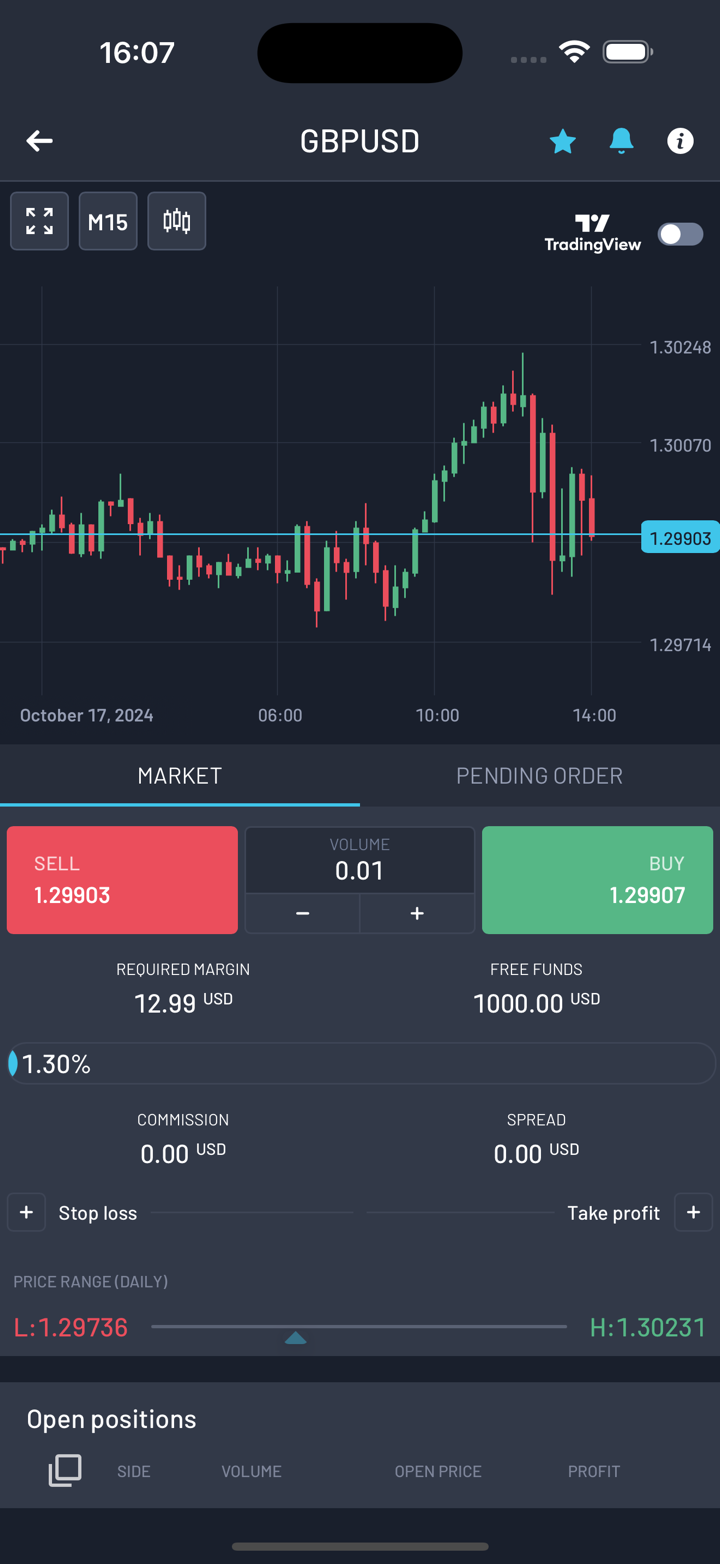Screen dimensions: 720x1564
Task: Expand chart to fullscreen
Action: pyautogui.click(x=40, y=221)
